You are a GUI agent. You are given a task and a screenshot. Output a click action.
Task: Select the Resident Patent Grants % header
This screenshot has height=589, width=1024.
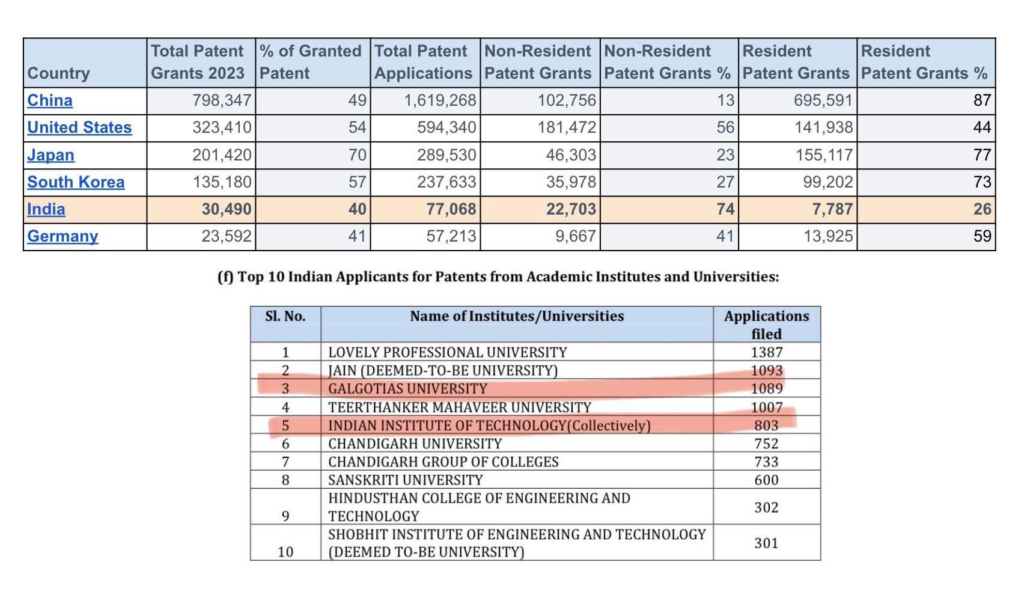[x=925, y=62]
